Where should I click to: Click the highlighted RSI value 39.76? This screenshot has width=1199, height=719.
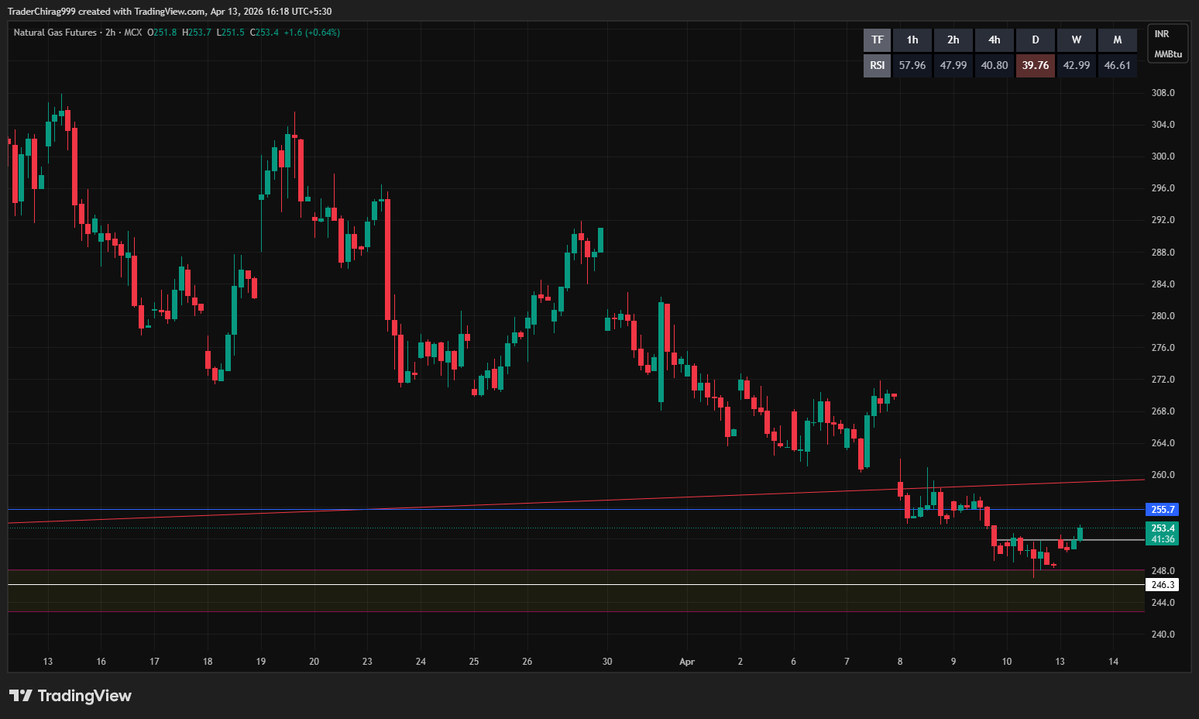click(1035, 66)
